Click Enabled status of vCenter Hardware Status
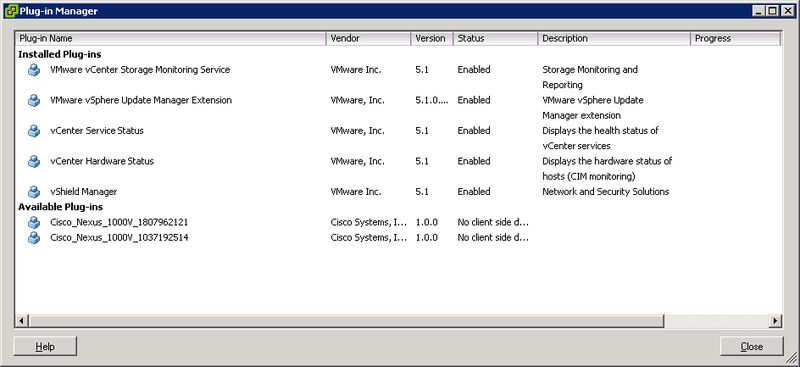 [473, 162]
